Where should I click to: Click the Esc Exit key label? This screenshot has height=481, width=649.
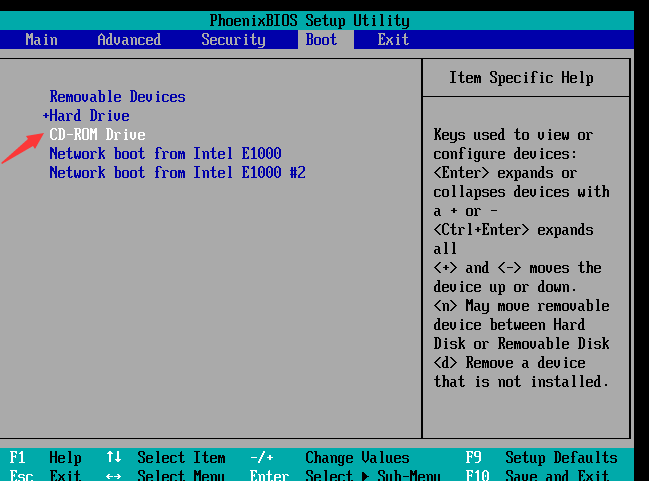point(45,475)
